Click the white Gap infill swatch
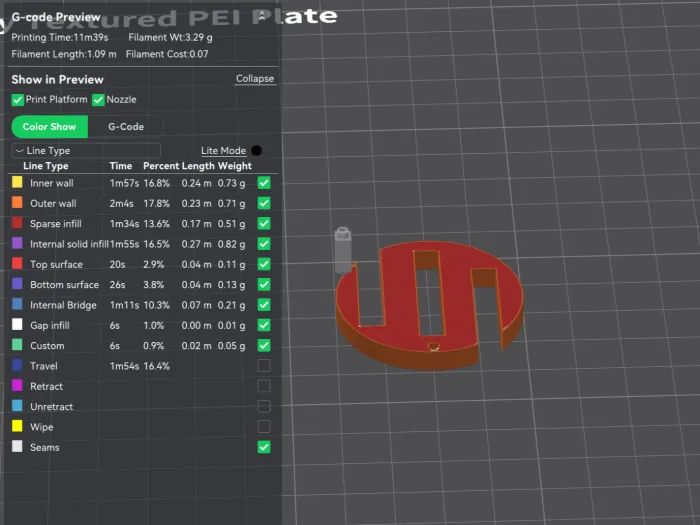The width and height of the screenshot is (700, 525). coord(17,325)
